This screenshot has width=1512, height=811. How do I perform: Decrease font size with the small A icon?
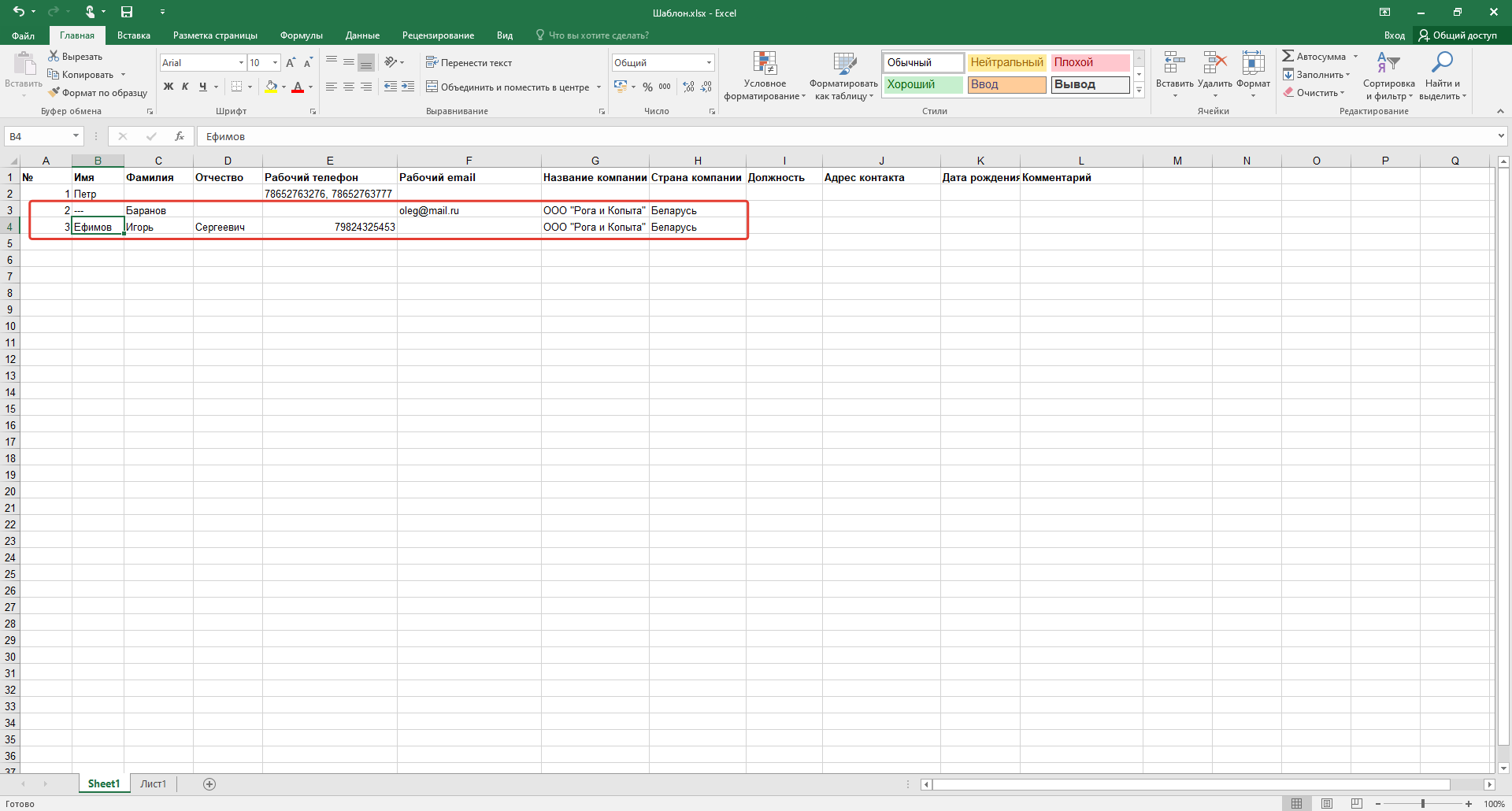pos(308,62)
